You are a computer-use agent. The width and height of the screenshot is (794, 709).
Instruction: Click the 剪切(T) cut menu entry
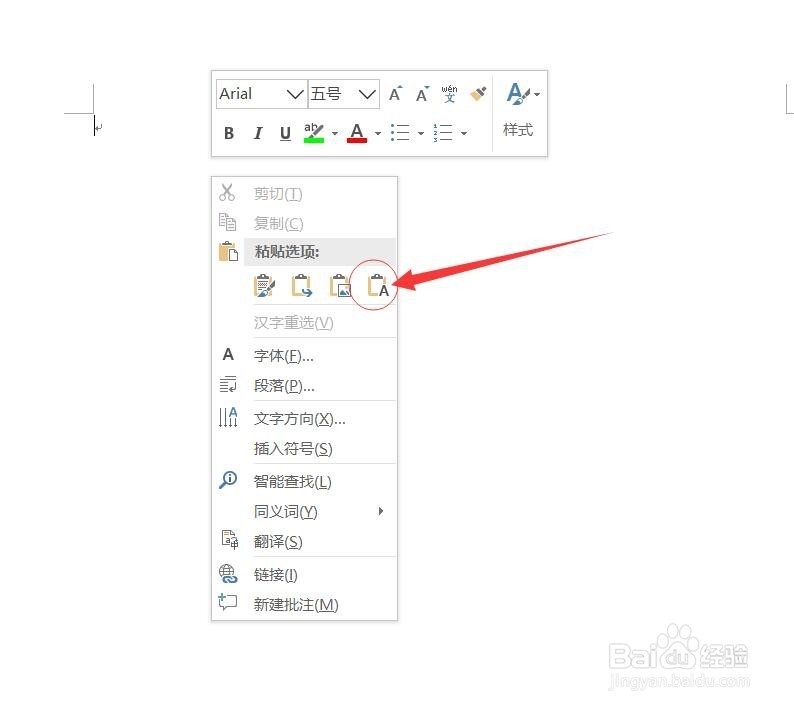click(x=304, y=194)
